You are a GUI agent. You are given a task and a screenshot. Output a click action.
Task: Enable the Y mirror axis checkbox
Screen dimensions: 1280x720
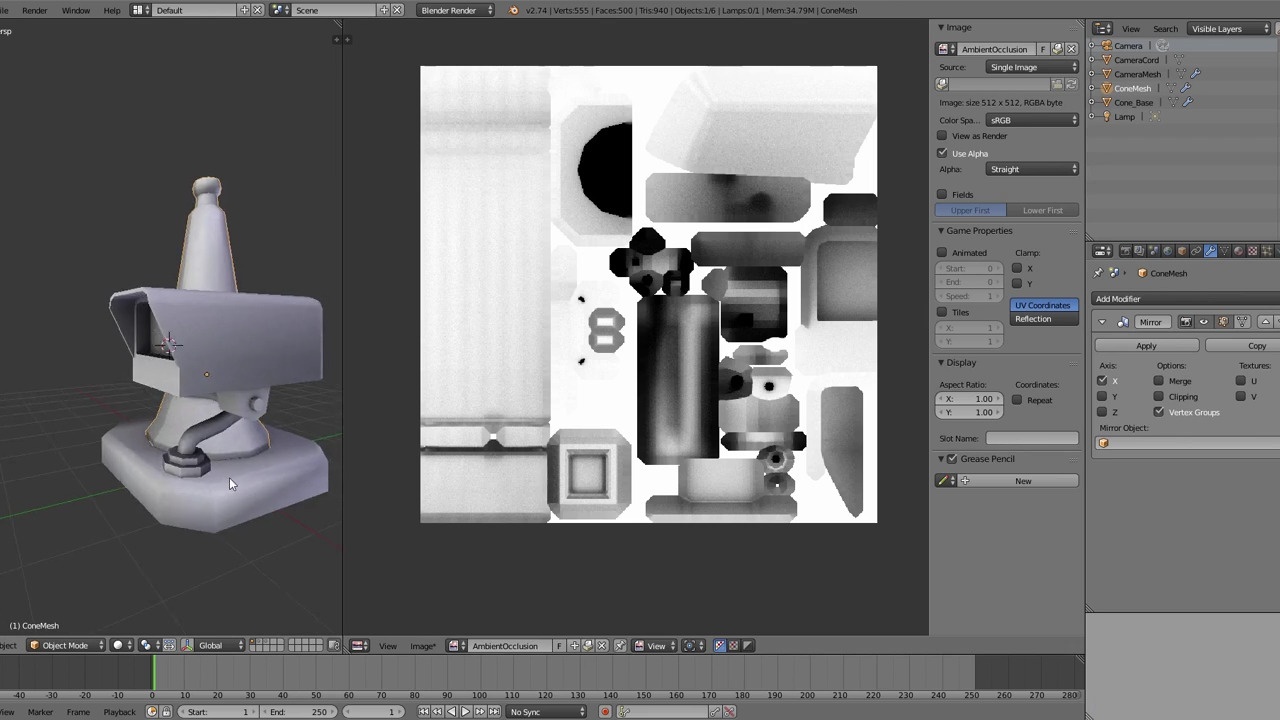(x=1103, y=396)
